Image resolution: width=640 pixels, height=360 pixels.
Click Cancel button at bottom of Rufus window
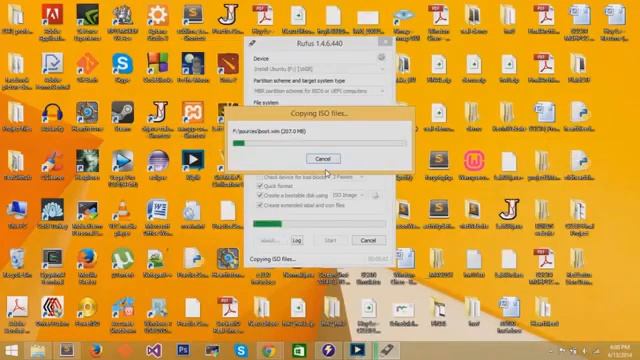368,240
